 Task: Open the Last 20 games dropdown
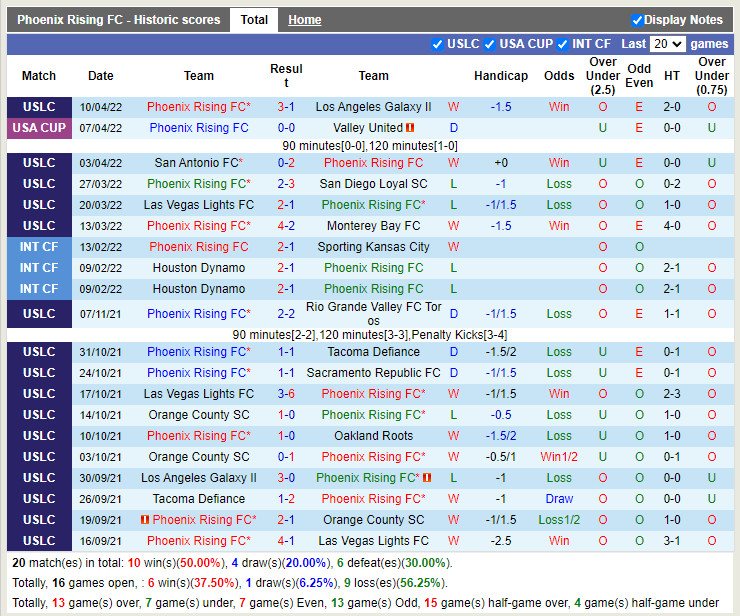667,44
